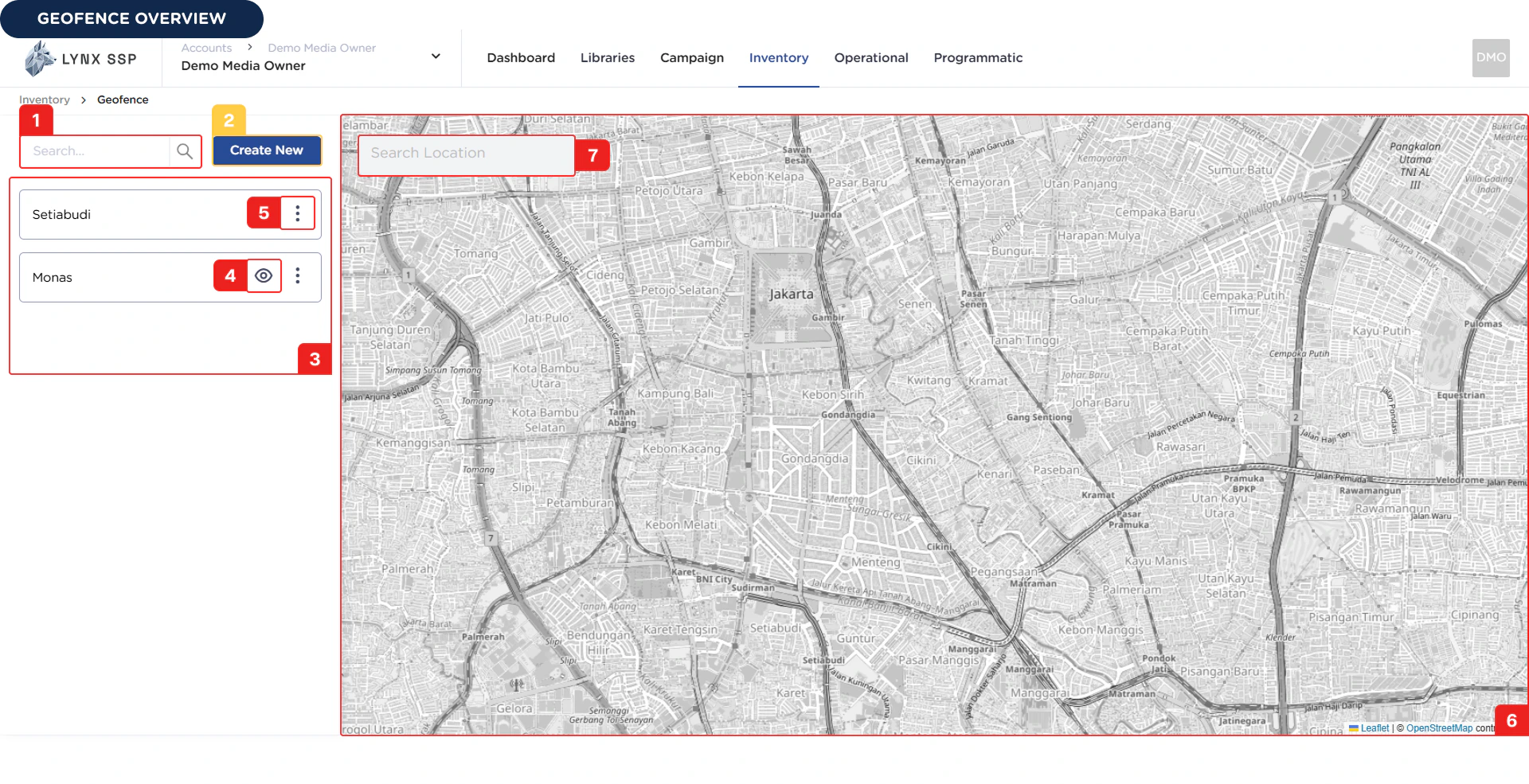The height and width of the screenshot is (784, 1529).
Task: Click the search magnifier icon
Action: coord(185,151)
